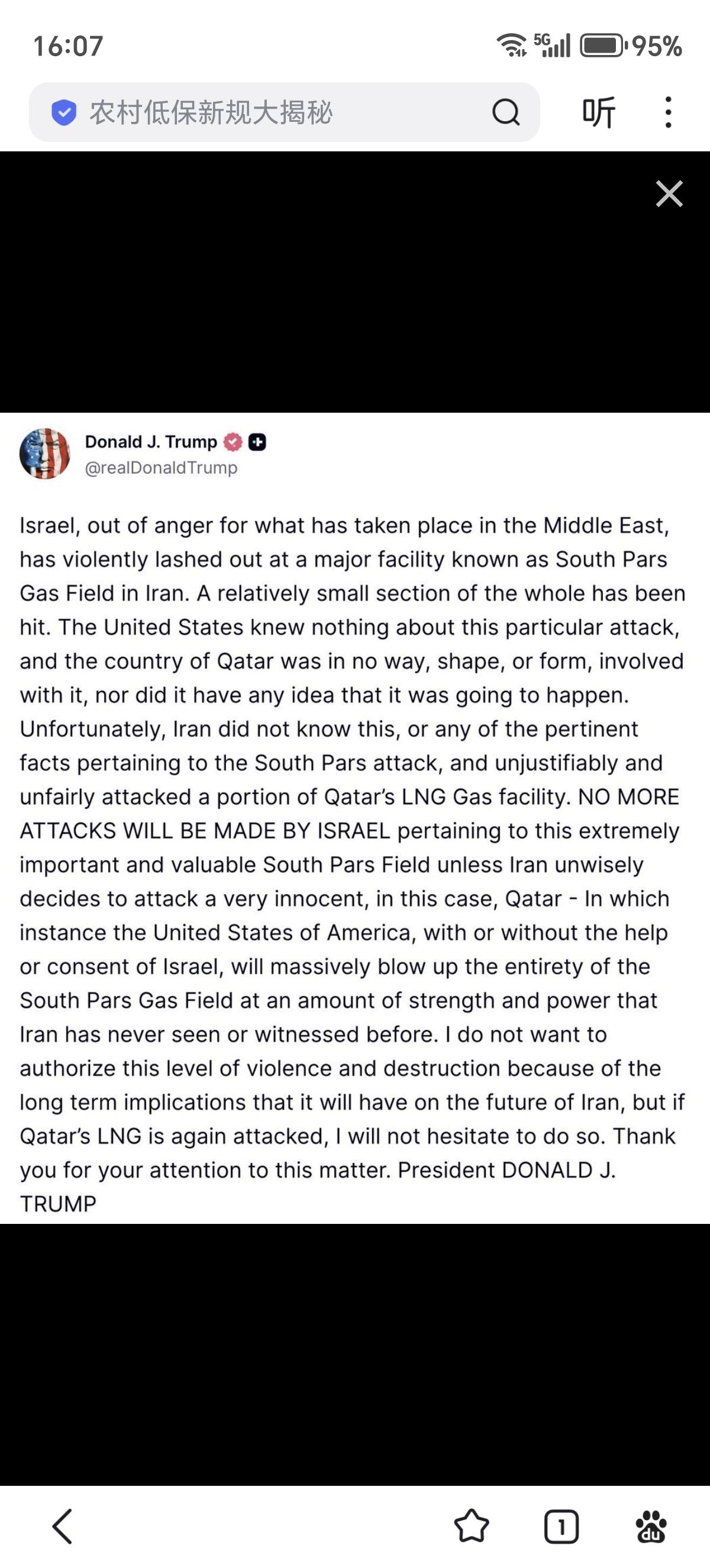Bookmark the page with the star icon

coord(472,1526)
